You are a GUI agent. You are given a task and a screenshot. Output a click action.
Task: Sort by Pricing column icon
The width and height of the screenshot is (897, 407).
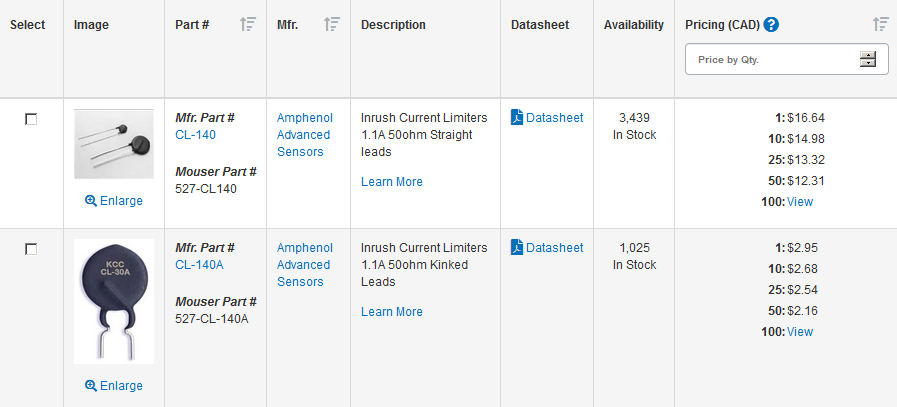[x=880, y=24]
